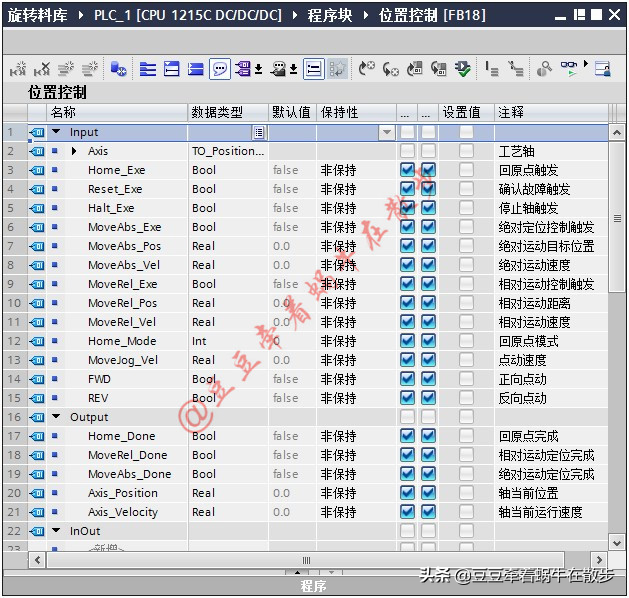Screen dimensions: 629x598
Task: Click default value cell of MoveJog_Vel
Action: coord(292,360)
